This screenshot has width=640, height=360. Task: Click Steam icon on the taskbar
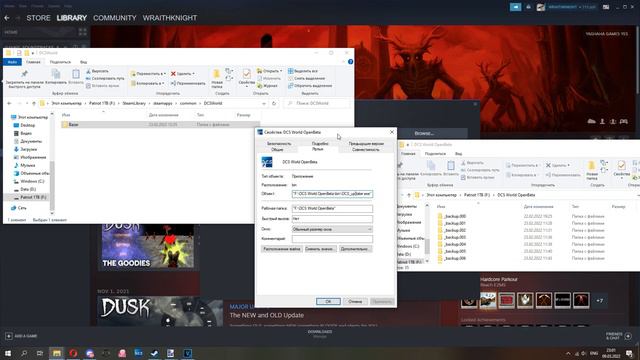(154, 353)
